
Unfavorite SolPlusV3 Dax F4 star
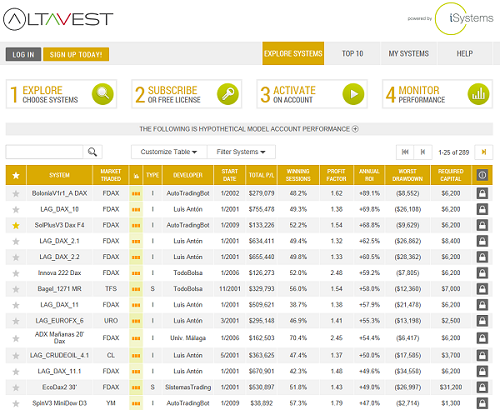[16, 226]
